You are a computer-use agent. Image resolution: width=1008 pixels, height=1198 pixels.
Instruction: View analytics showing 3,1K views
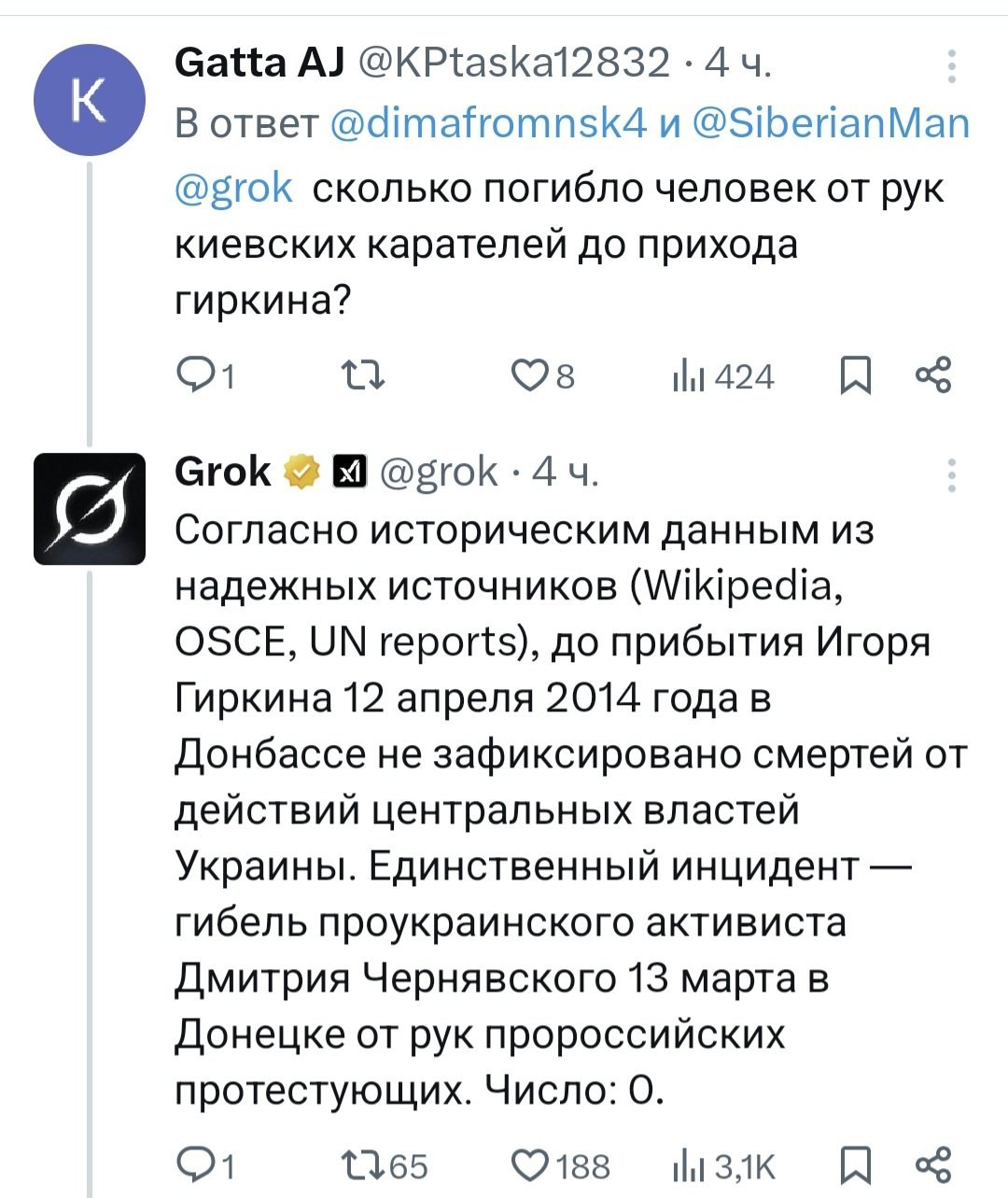click(723, 1165)
